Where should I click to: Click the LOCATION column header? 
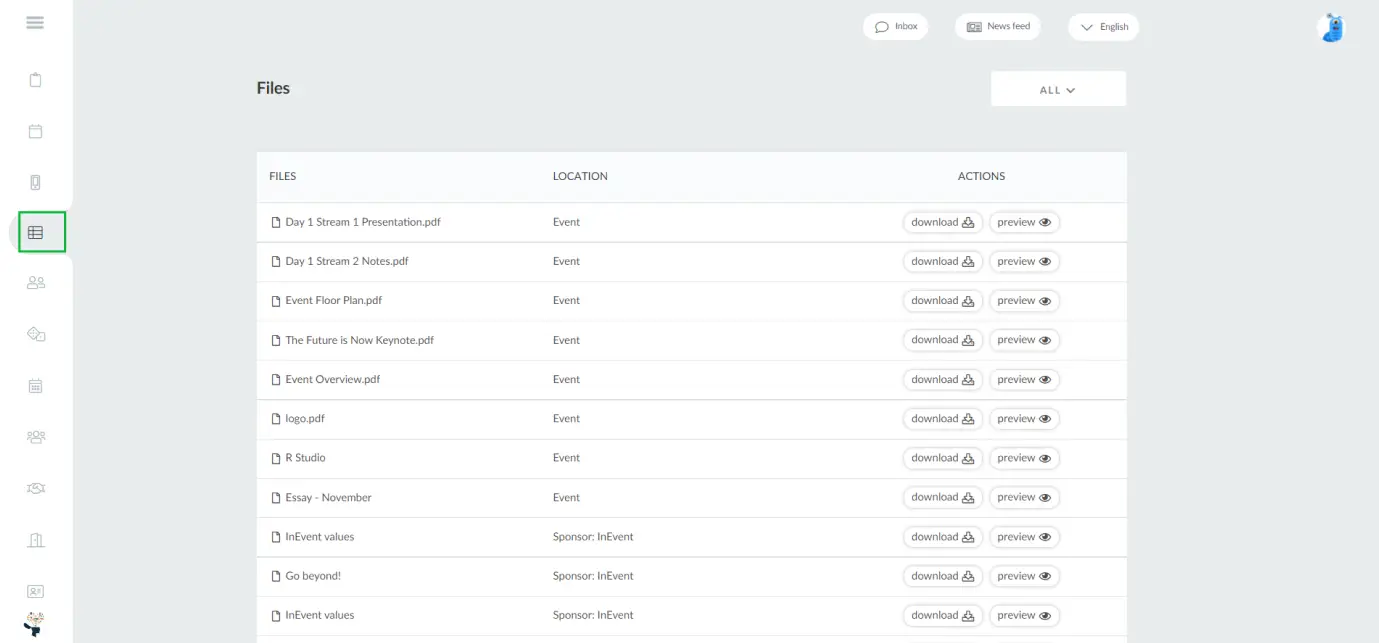click(x=580, y=176)
